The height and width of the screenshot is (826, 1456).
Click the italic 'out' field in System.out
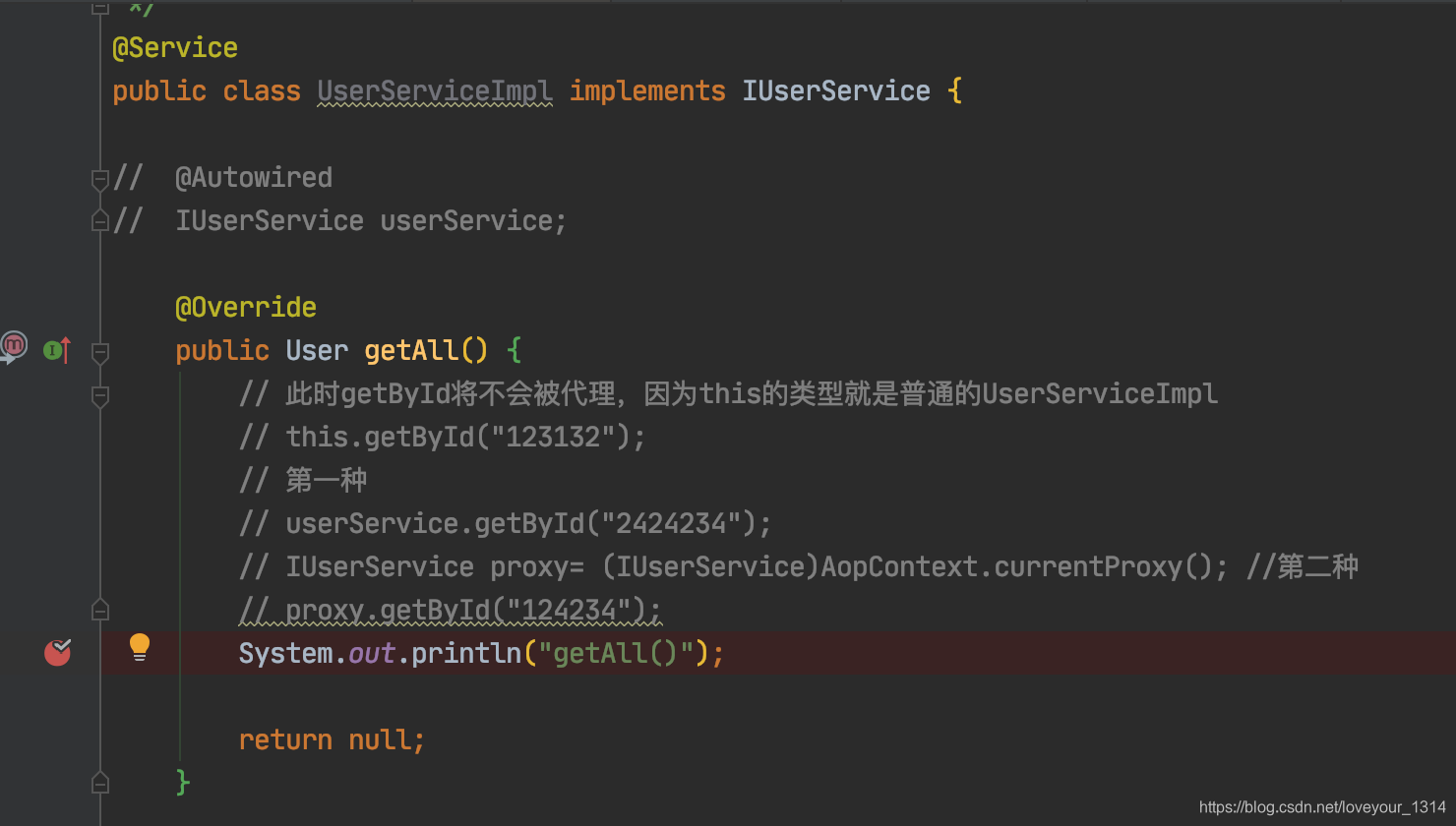click(x=372, y=653)
